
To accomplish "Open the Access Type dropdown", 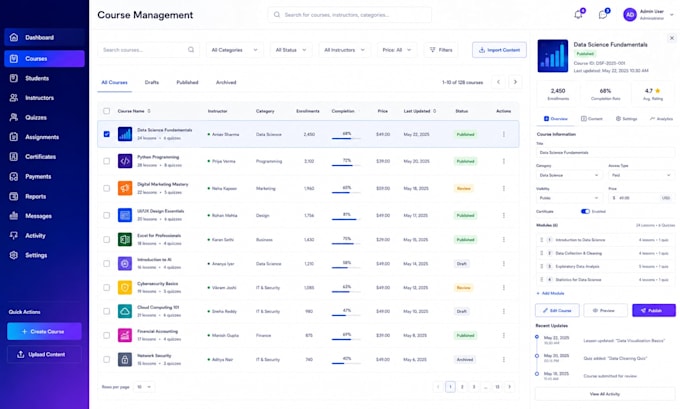I will (641, 175).
